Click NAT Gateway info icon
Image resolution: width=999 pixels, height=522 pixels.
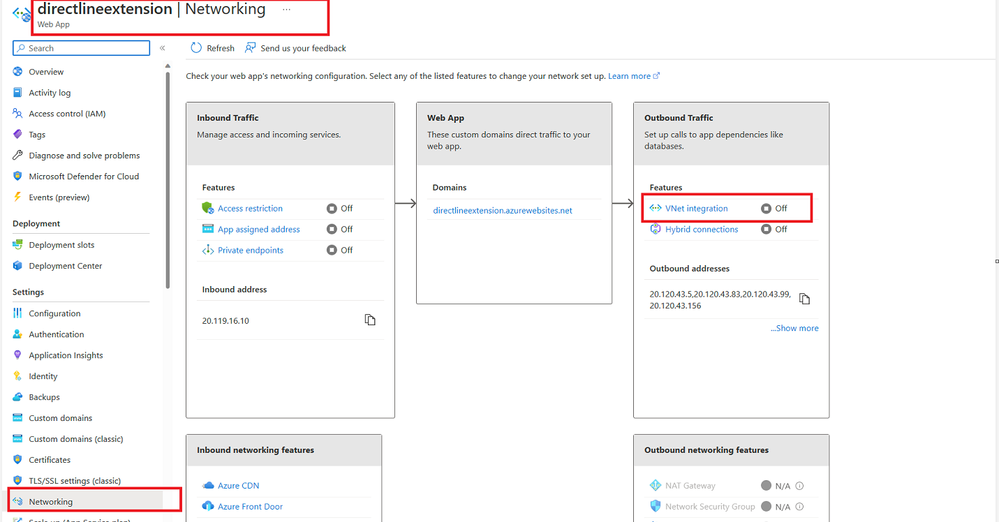800,486
